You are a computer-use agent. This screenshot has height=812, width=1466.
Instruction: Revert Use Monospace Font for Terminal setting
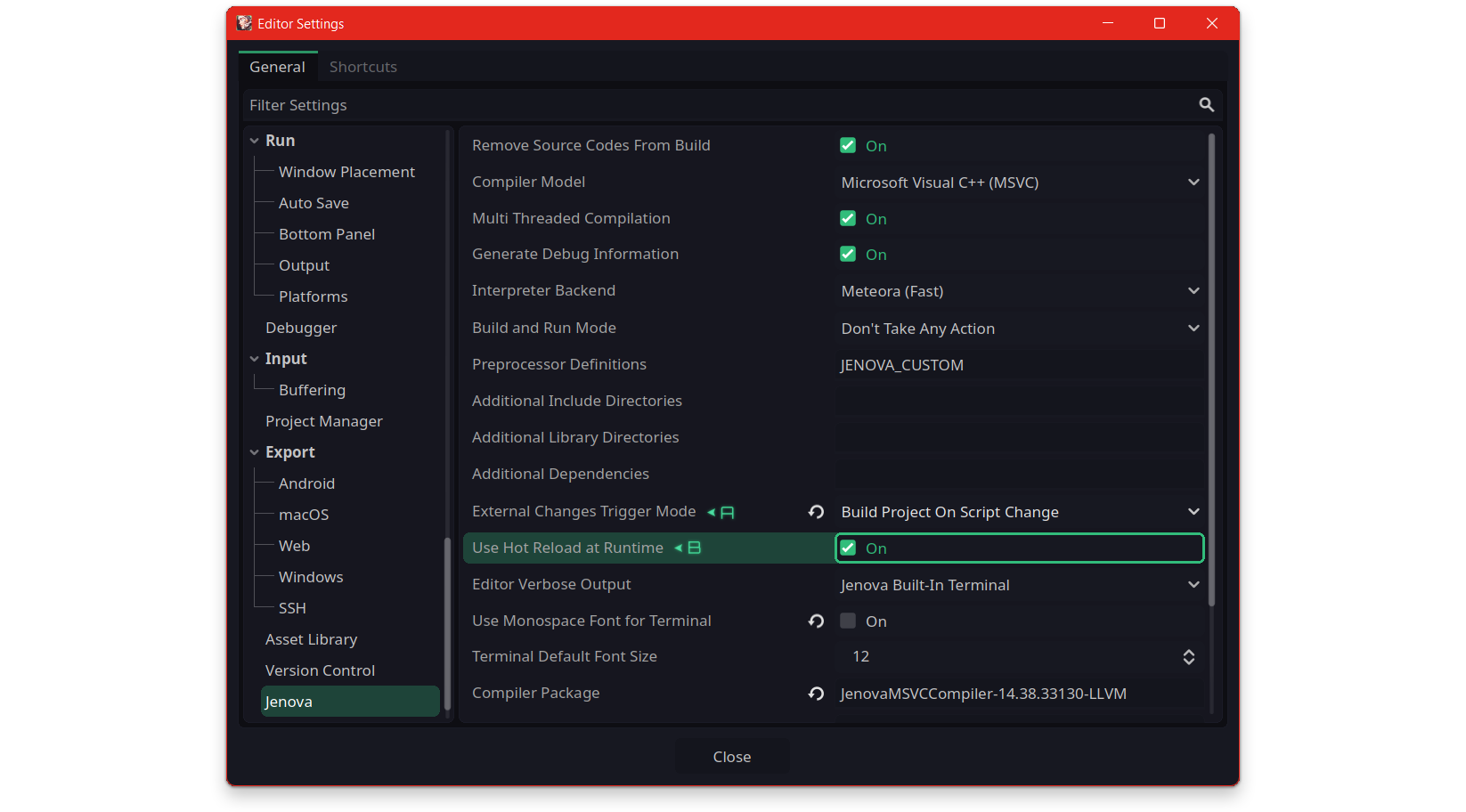[x=816, y=621]
